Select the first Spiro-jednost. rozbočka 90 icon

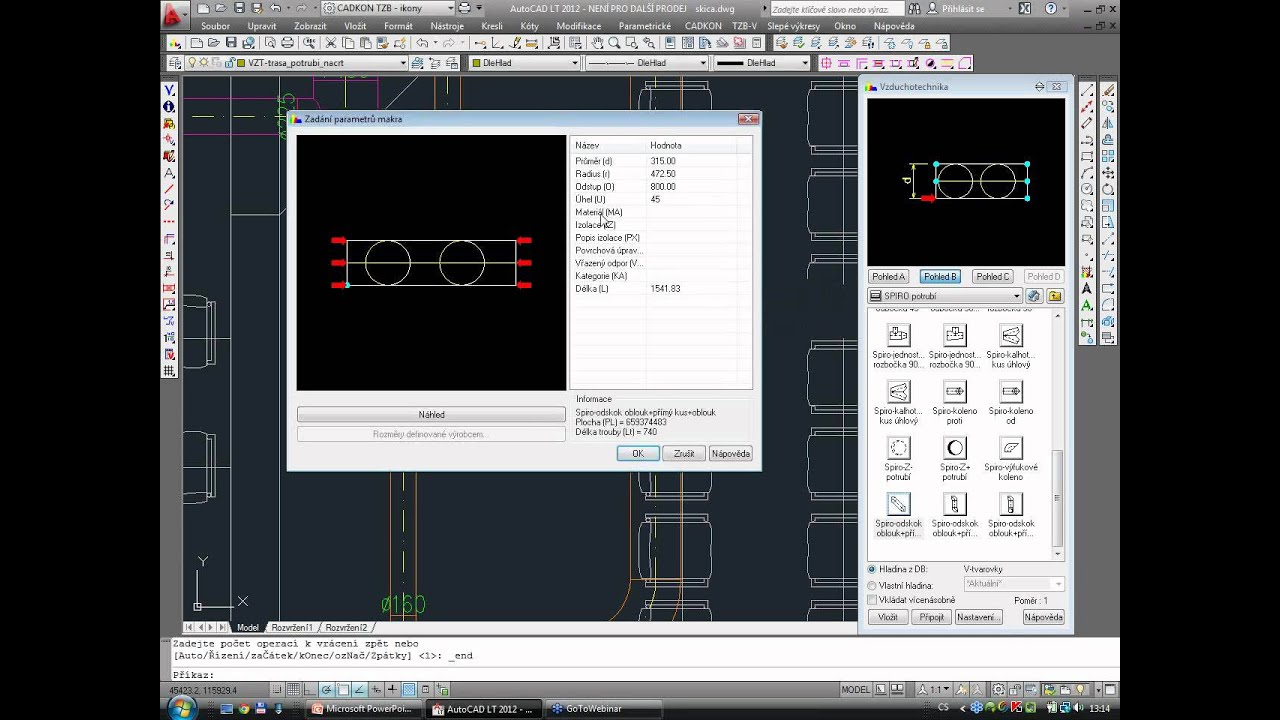tap(898, 336)
